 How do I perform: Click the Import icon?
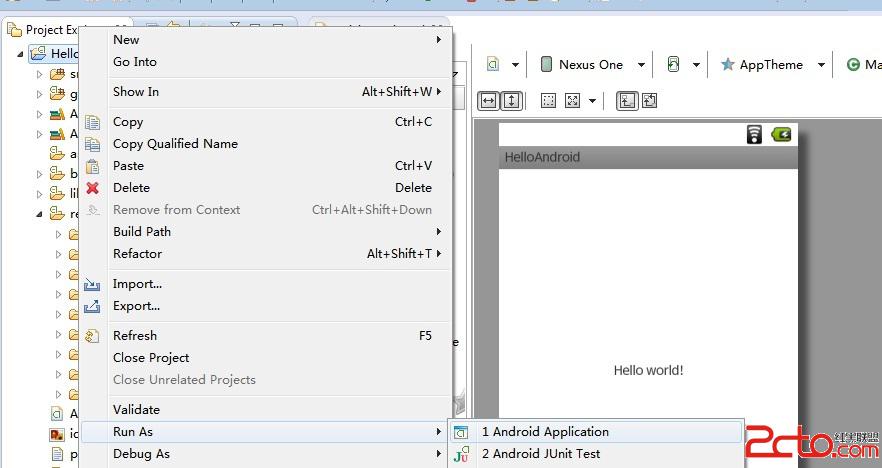tap(92, 285)
